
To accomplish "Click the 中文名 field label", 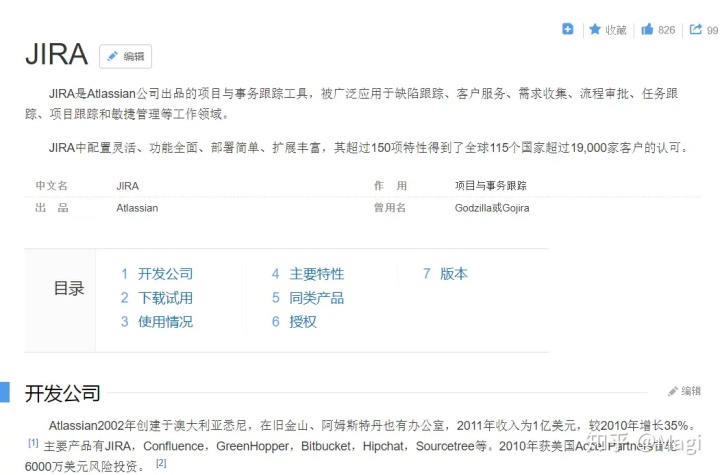I will point(51,186).
